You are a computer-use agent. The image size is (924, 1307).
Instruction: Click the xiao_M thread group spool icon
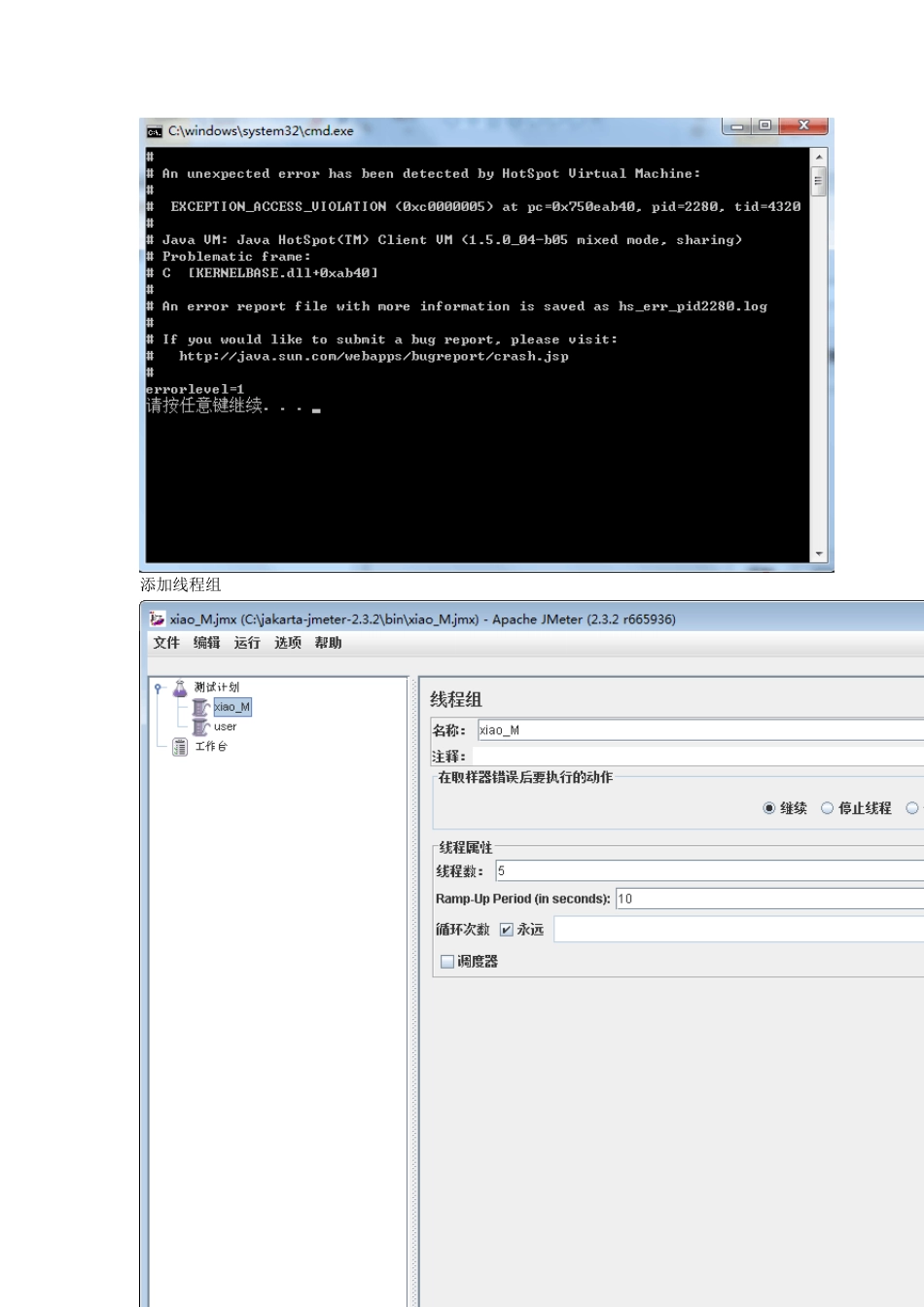pos(200,707)
